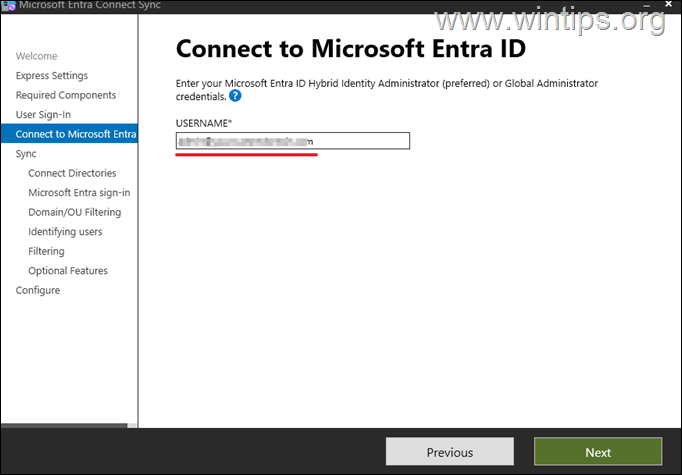Image resolution: width=682 pixels, height=475 pixels.
Task: Minimize the Entra Connect Sync window
Action: [647, 4]
